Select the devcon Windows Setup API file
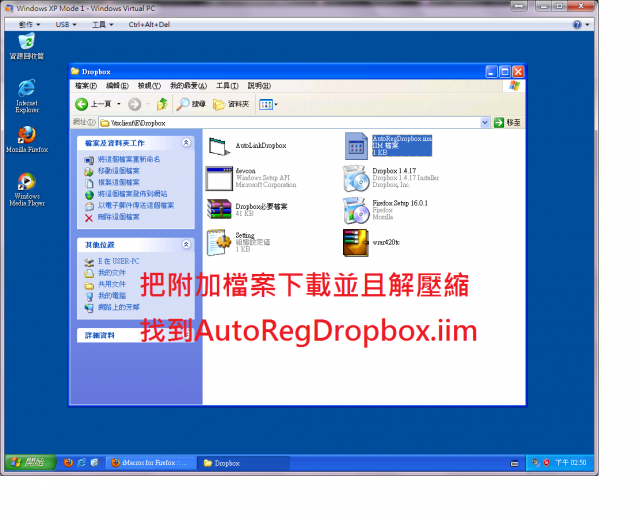Screen dimensions: 640x518 tap(251, 178)
